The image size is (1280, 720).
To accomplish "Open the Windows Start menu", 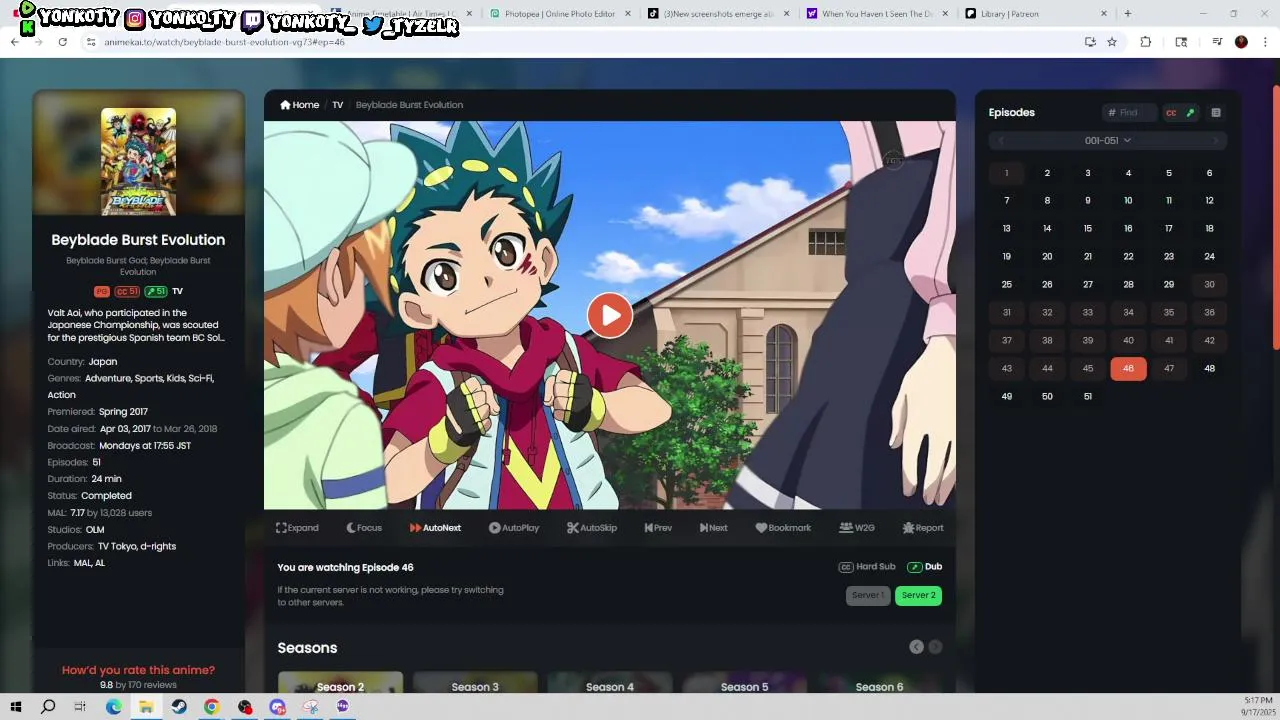I will [16, 707].
